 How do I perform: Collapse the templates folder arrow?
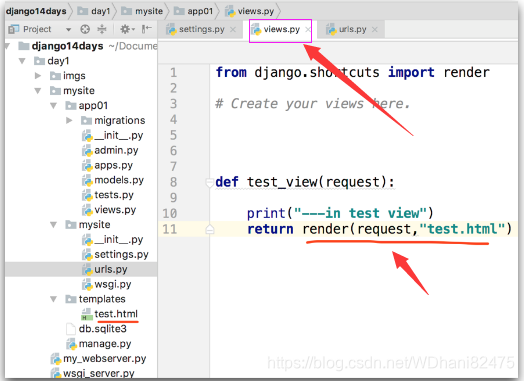point(53,299)
